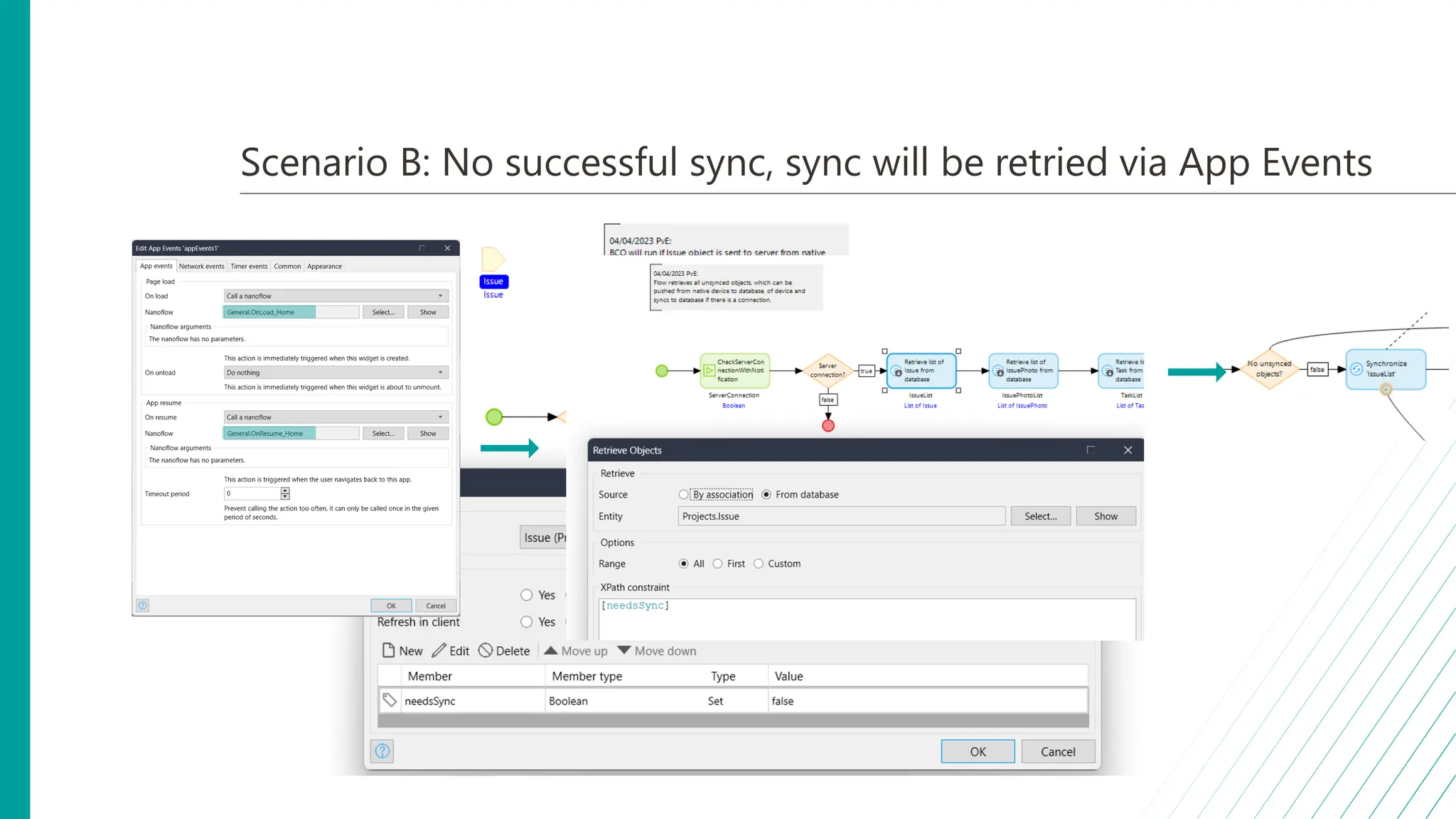Image resolution: width=1456 pixels, height=819 pixels.
Task: Select the CheckServerConnectionWithNotification activity
Action: pos(734,370)
